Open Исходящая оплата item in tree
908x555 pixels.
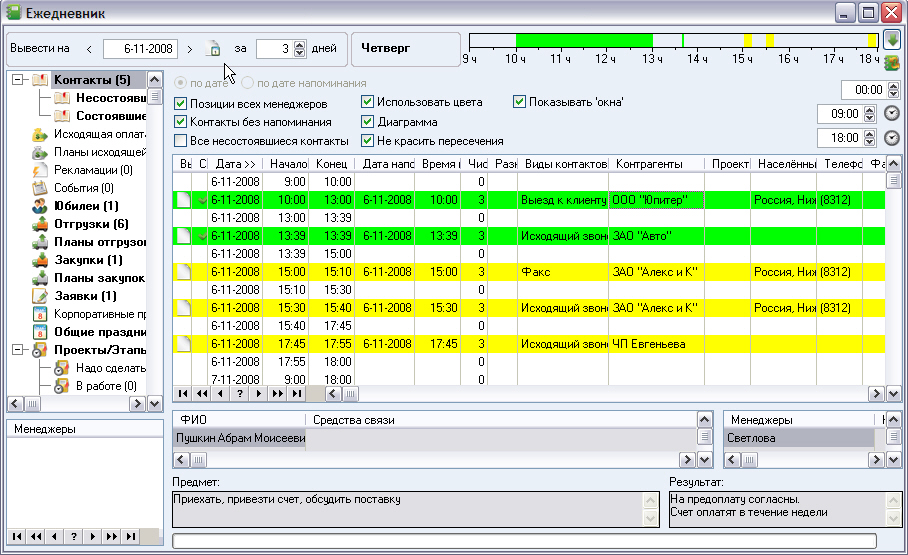point(100,134)
